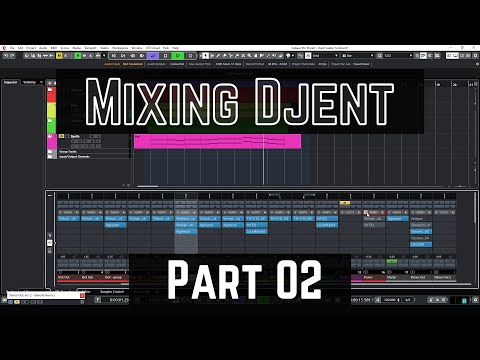Click the Stop transport button
This screenshot has width=480, height=360.
[x=165, y=56]
